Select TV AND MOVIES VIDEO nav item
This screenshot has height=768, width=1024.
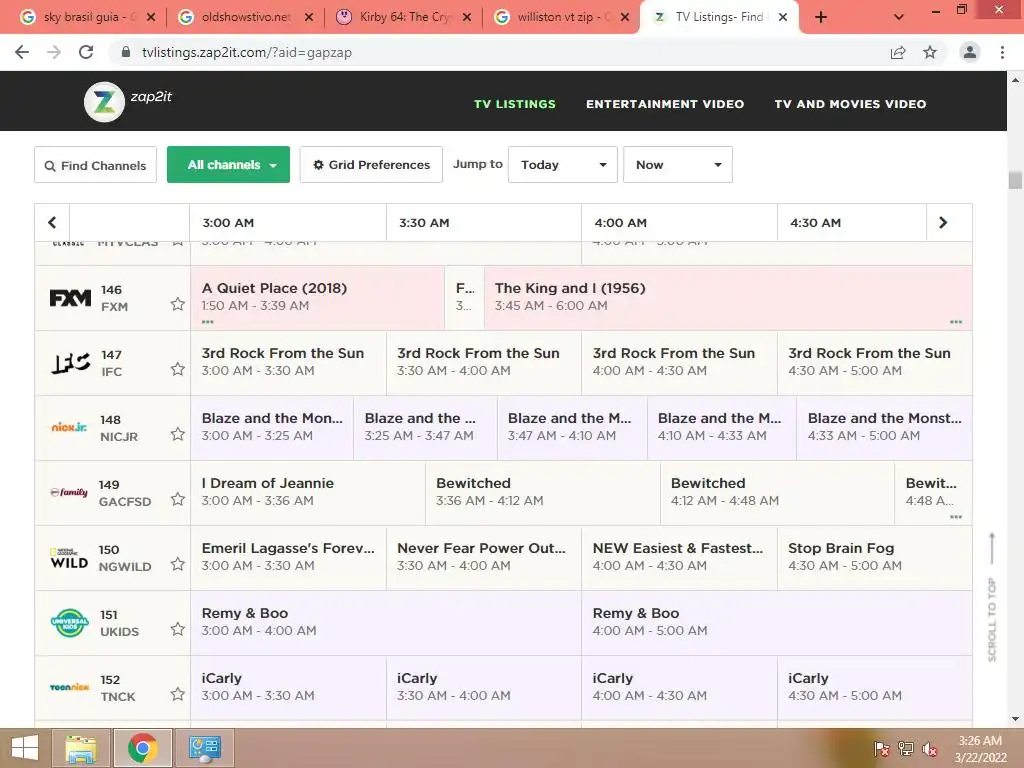850,104
